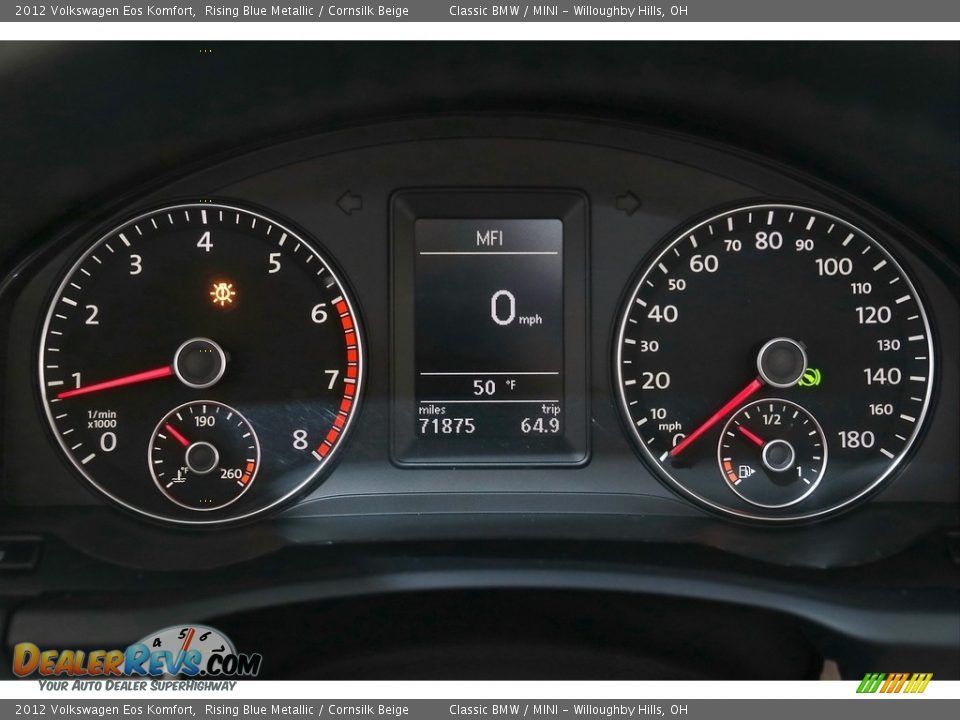Click the 80 mark on speedometer
The width and height of the screenshot is (960, 720).
(x=768, y=241)
